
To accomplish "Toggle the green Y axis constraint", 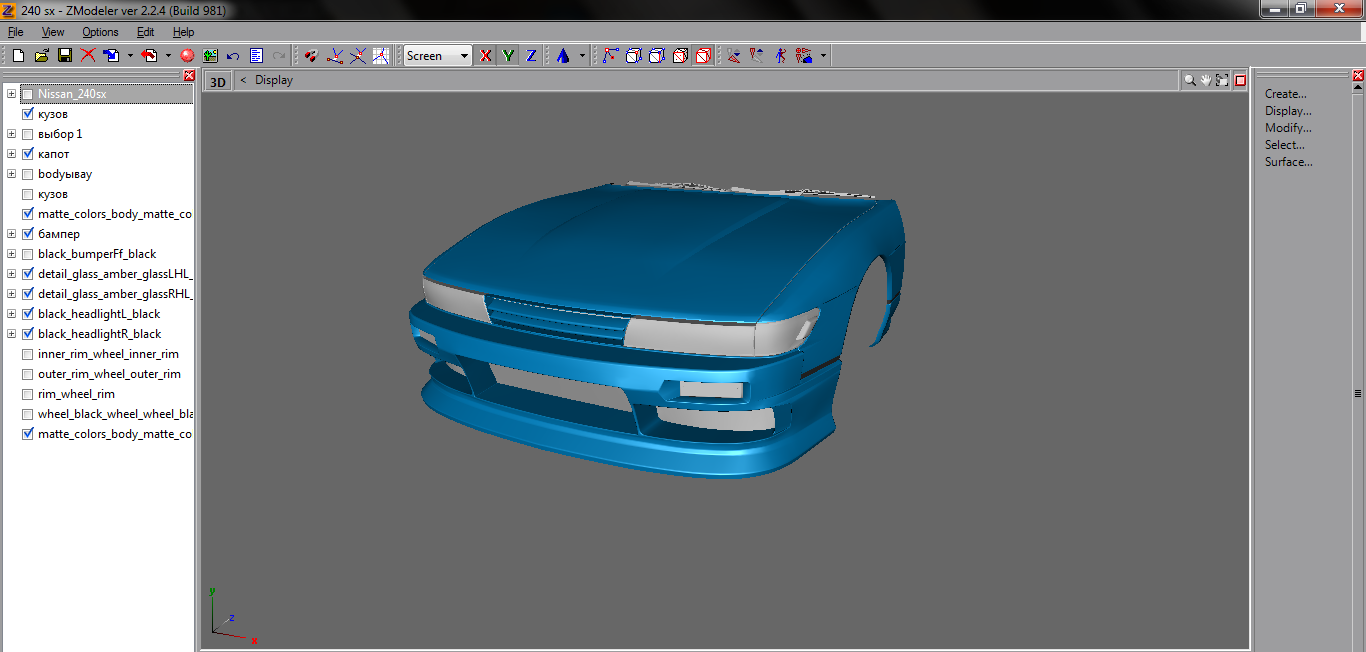I will [509, 56].
